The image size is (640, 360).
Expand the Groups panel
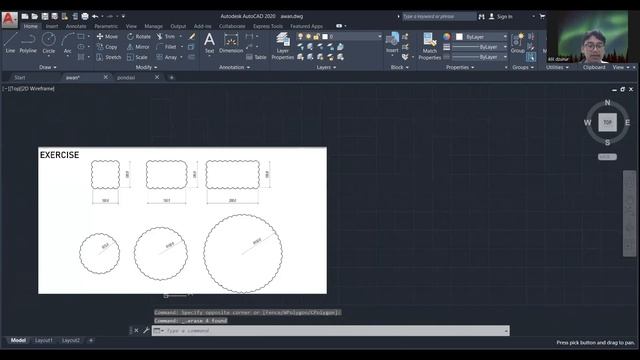coord(523,67)
